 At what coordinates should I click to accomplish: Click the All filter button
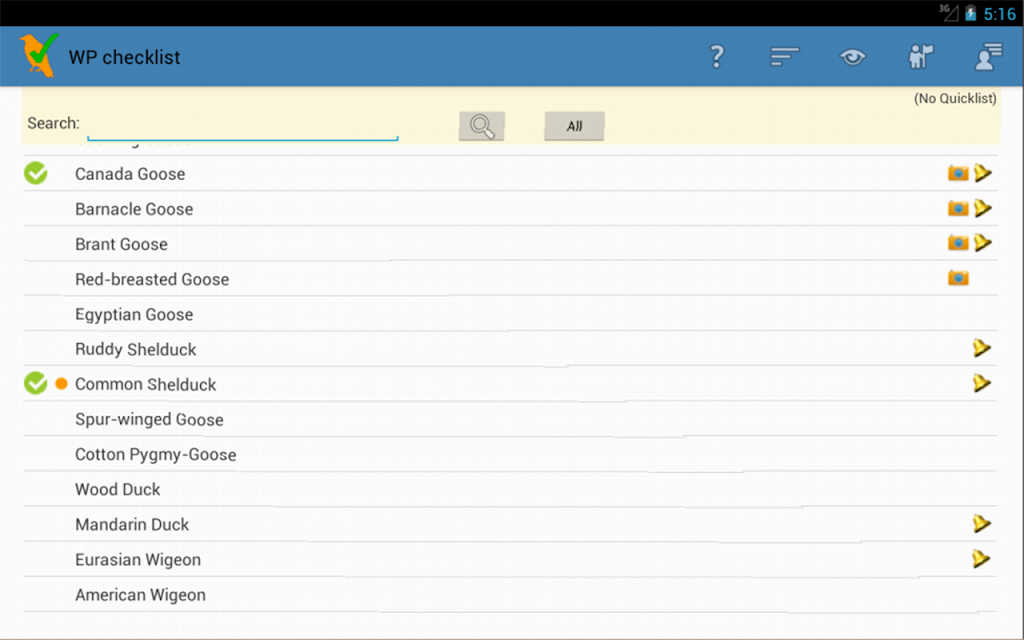click(574, 126)
